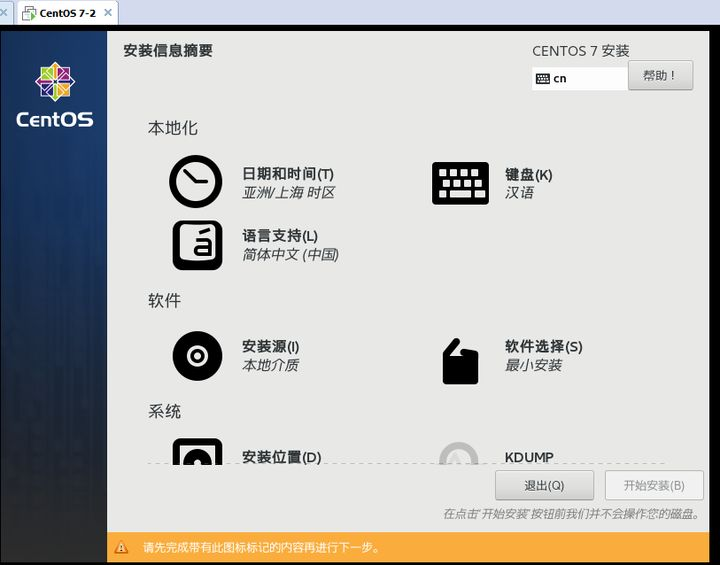The image size is (720, 565).
Task: Click the installation source disc icon
Action: pos(197,356)
